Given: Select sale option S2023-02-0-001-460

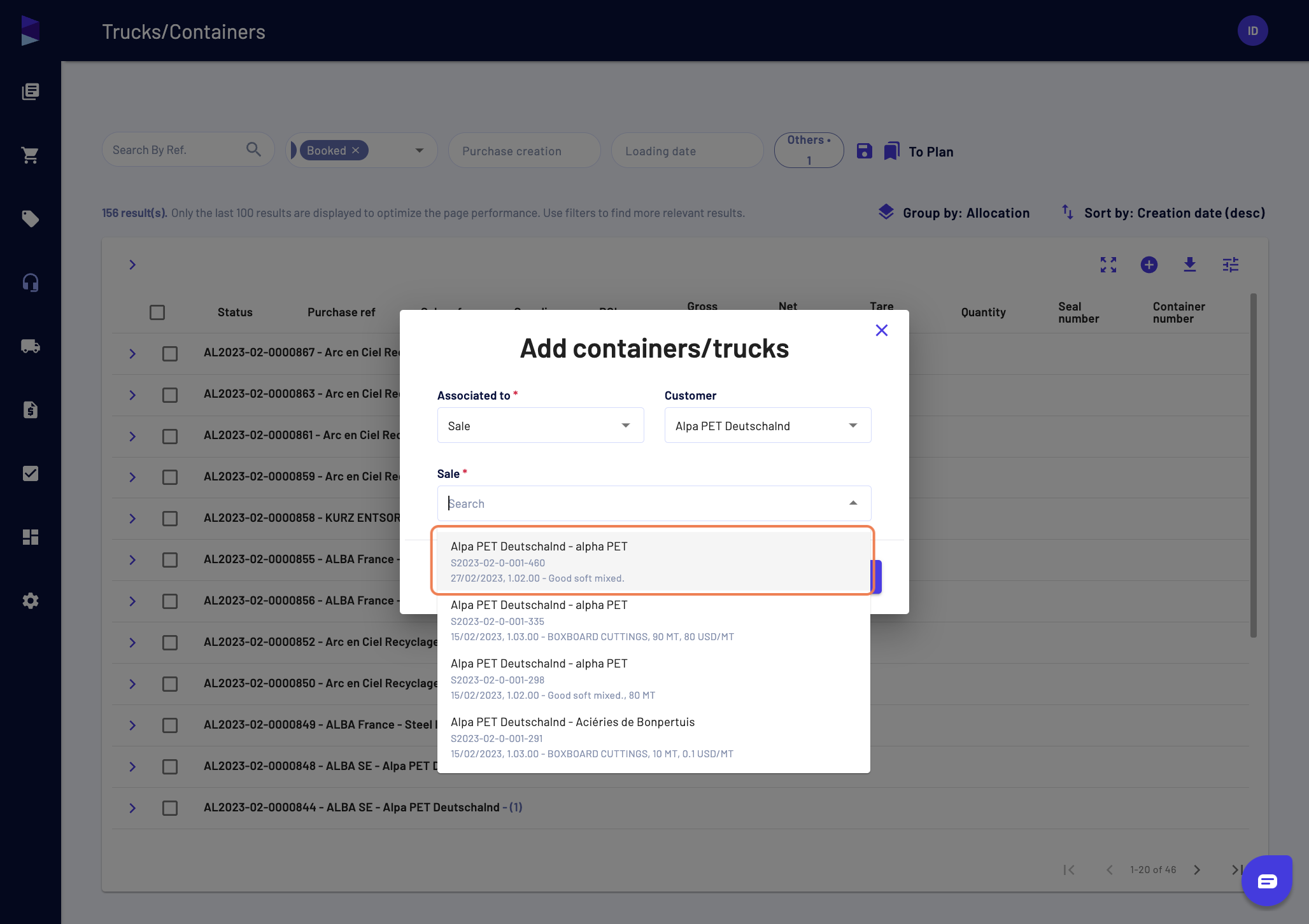Looking at the screenshot, I should coord(654,561).
